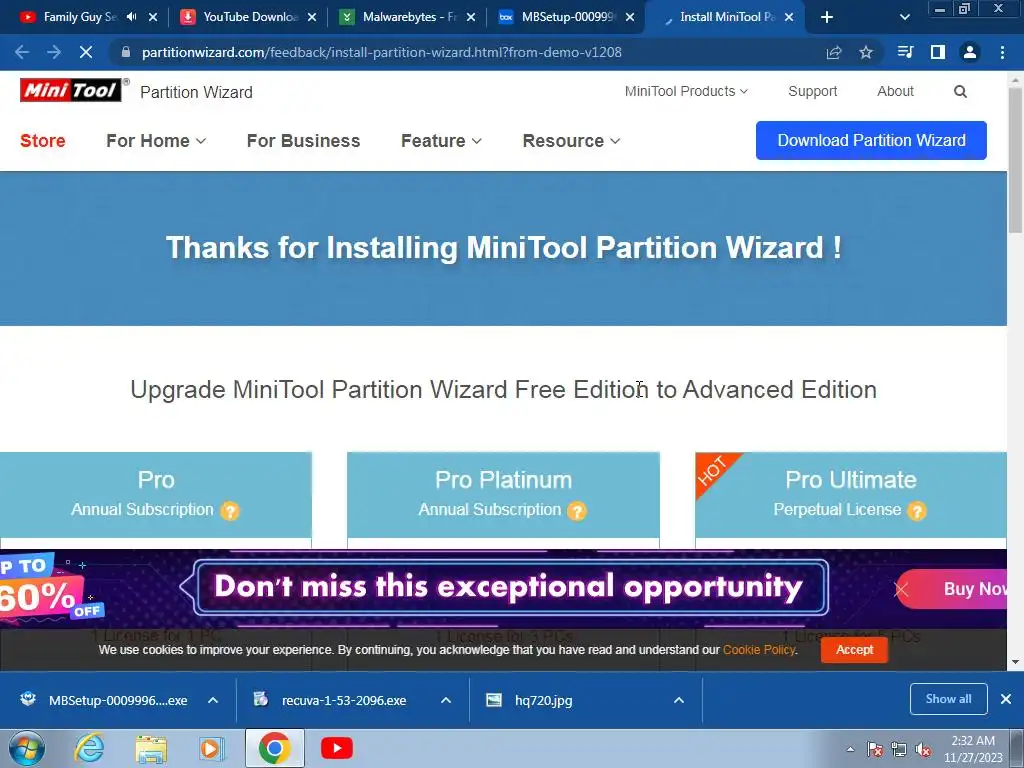The width and height of the screenshot is (1024, 768).
Task: Accept the cookie notice
Action: (854, 650)
